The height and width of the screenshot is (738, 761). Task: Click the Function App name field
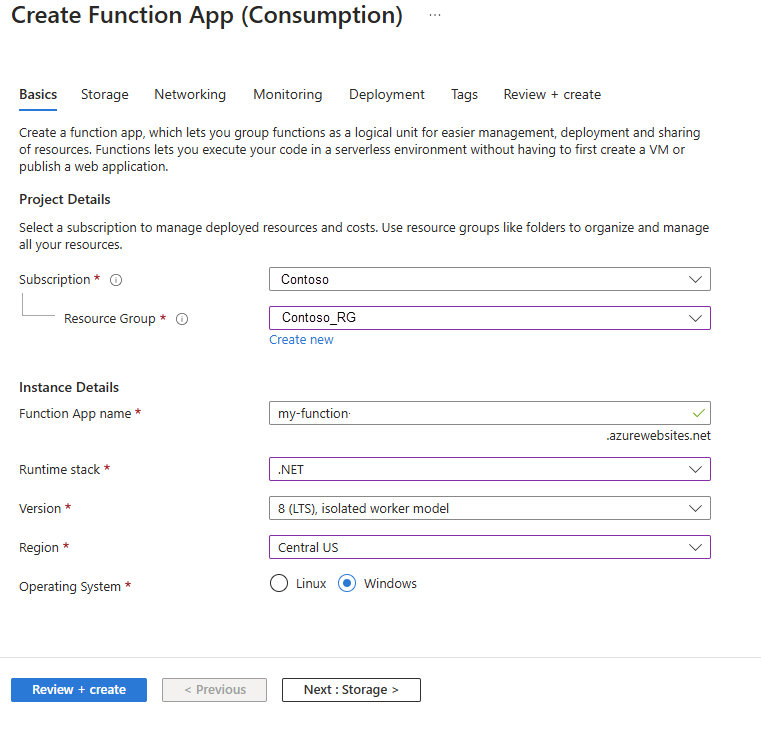pos(480,413)
